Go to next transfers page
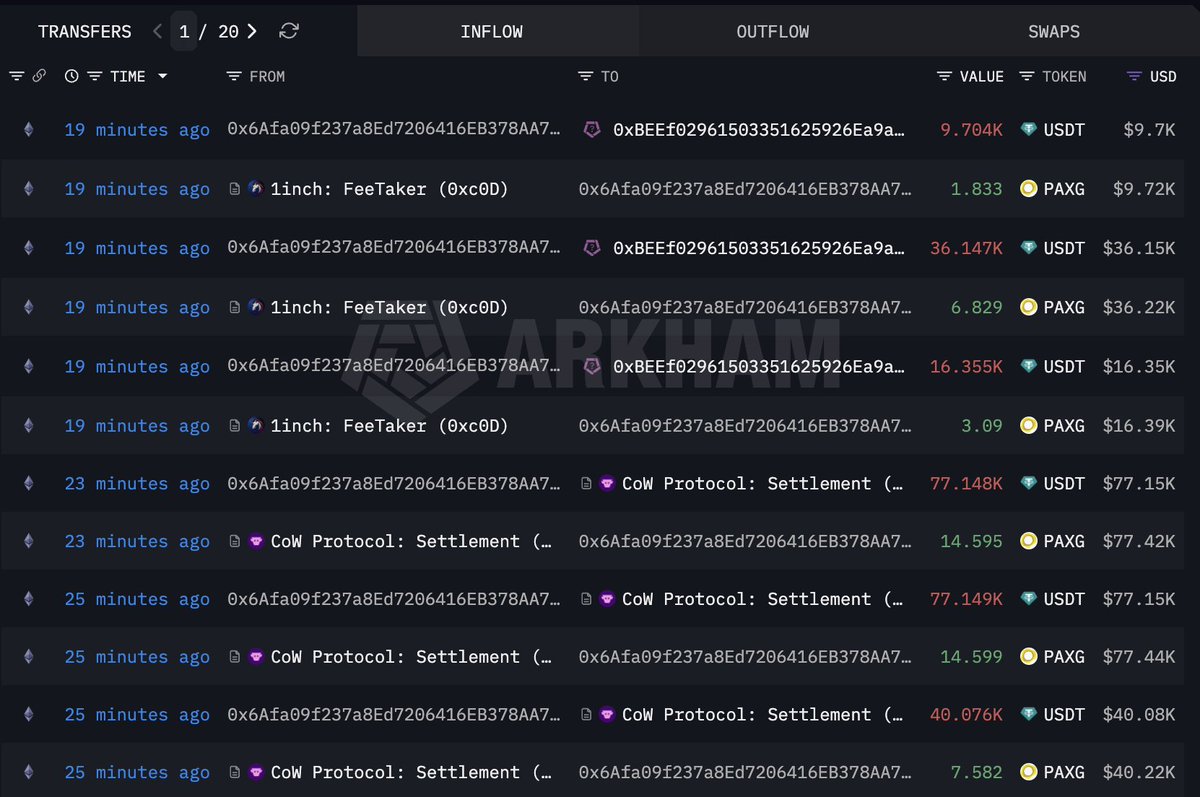The height and width of the screenshot is (797, 1200). (x=252, y=31)
